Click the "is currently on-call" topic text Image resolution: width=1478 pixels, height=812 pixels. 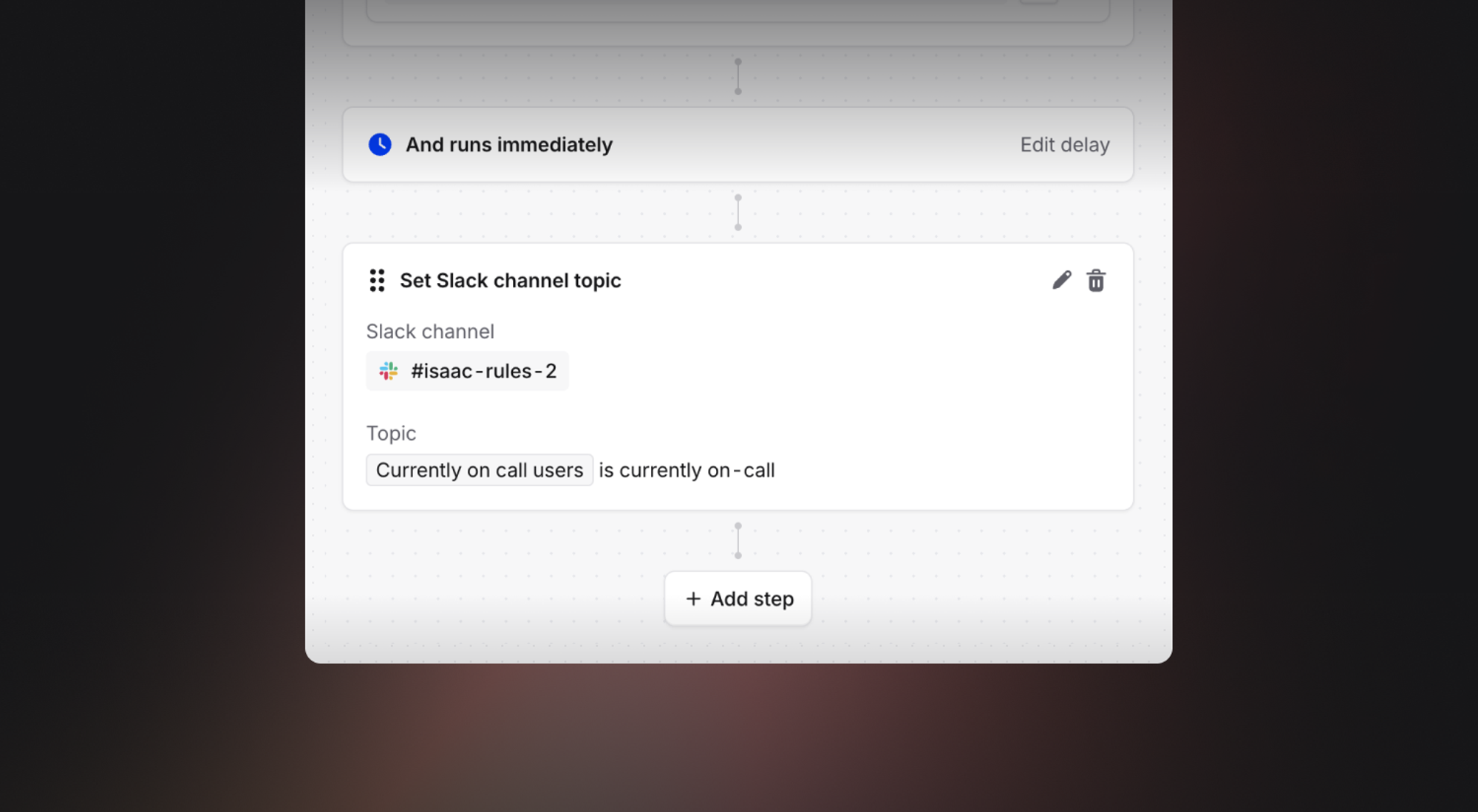click(687, 470)
